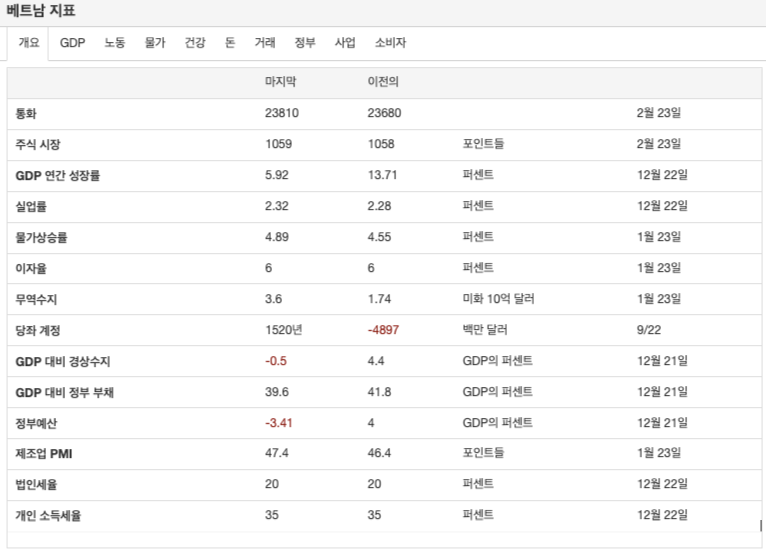Select the red -4897 value
This screenshot has width=766, height=555.
coord(383,330)
